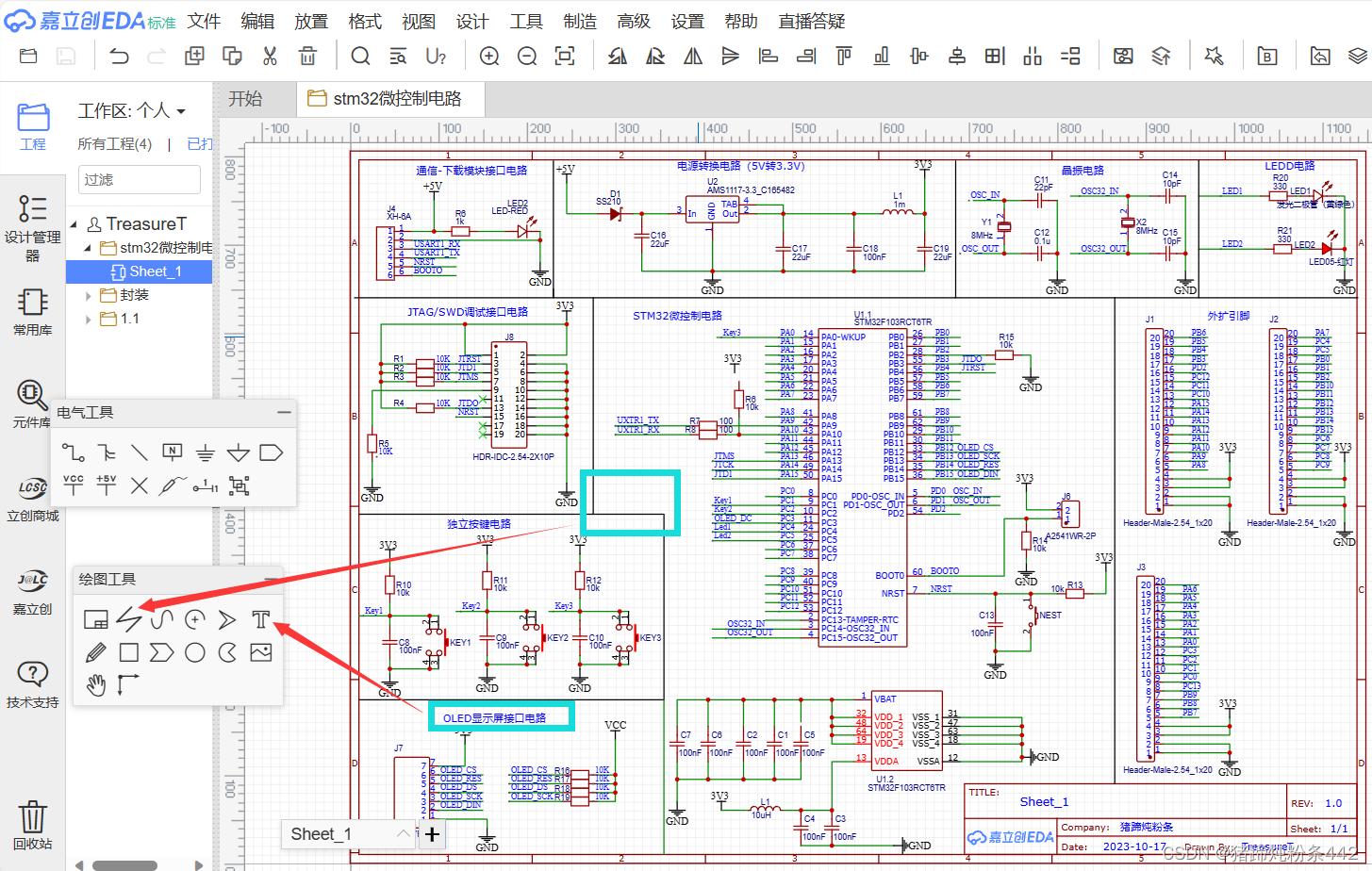Expand the 1.1 folder
Image resolution: width=1372 pixels, height=871 pixels.
[89, 319]
